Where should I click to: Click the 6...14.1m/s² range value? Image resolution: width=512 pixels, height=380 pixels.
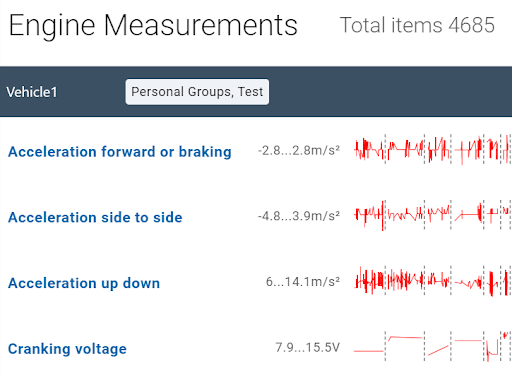(303, 282)
